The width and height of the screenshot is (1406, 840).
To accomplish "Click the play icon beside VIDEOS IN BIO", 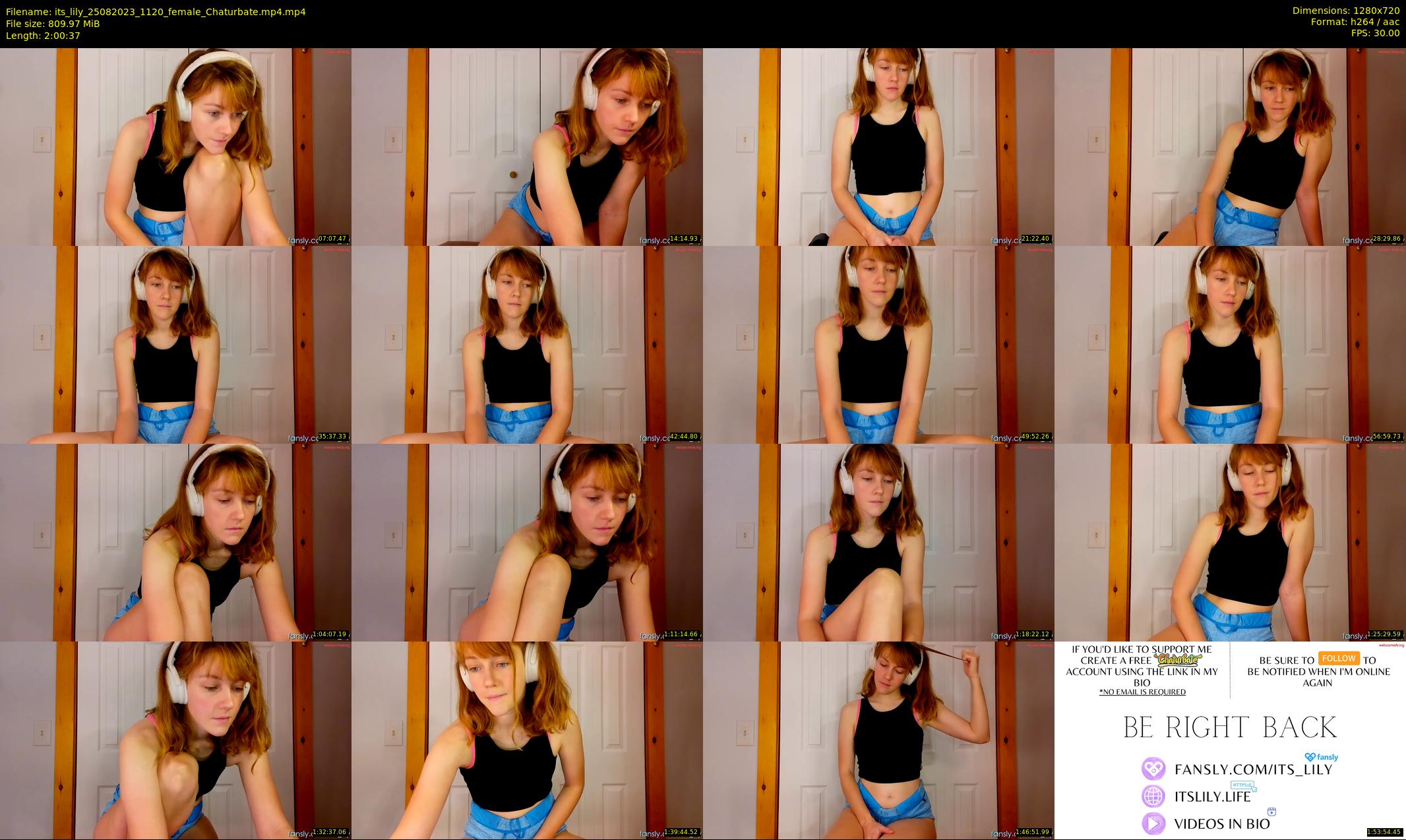I will click(1153, 823).
